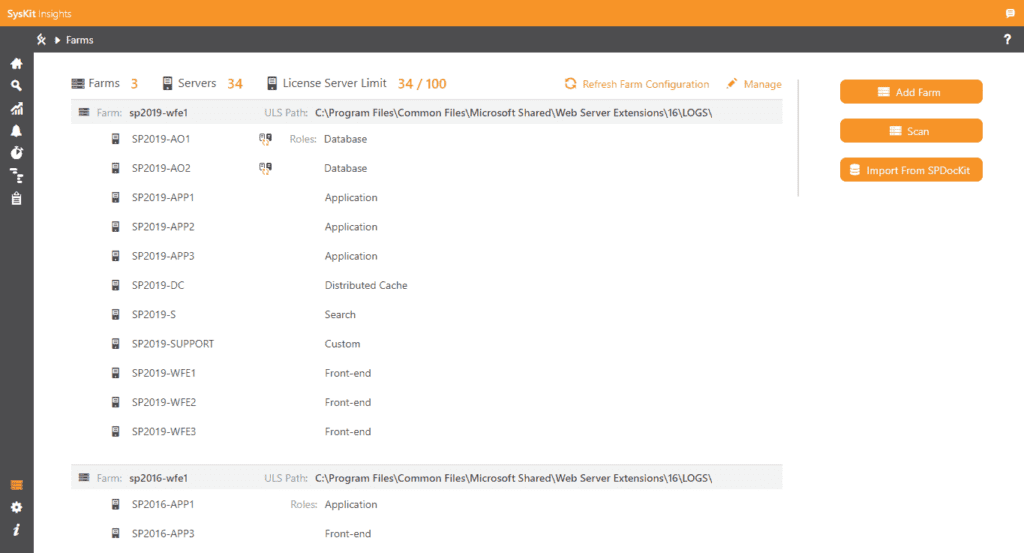The image size is (1024, 553).
Task: Open the Settings gear in sidebar
Action: pos(16,507)
